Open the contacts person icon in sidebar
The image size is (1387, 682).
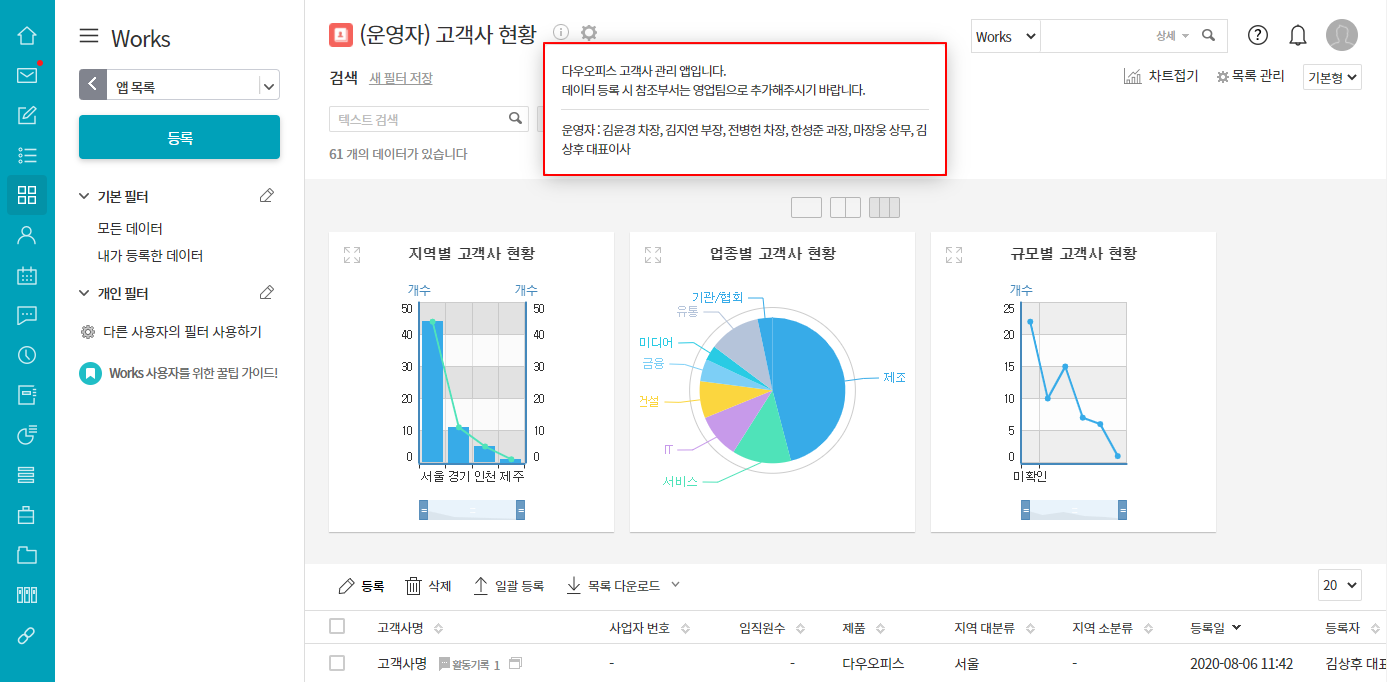click(27, 235)
